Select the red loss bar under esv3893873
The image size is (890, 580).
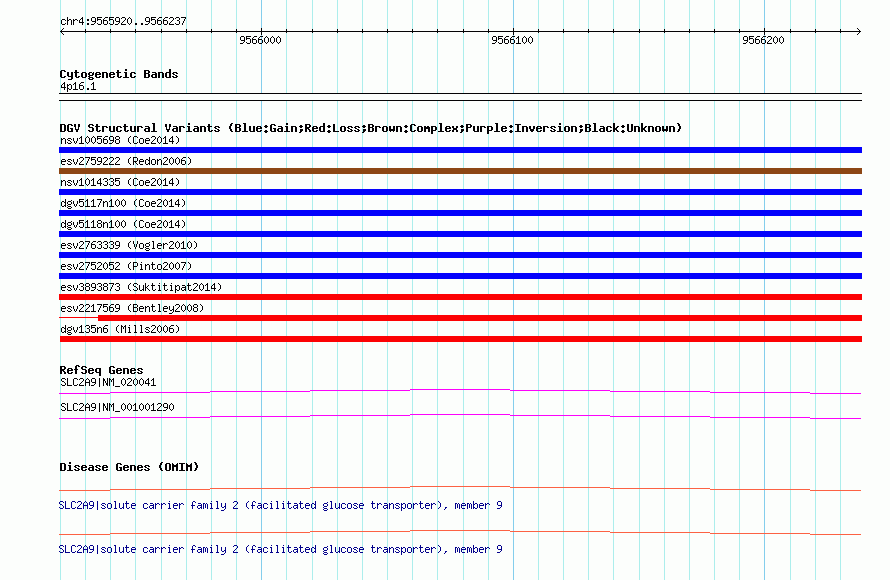pyautogui.click(x=460, y=297)
